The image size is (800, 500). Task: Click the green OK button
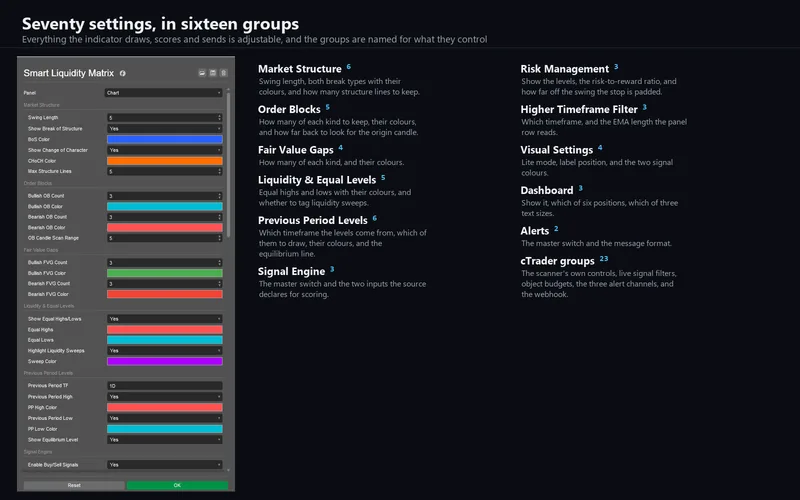177,485
